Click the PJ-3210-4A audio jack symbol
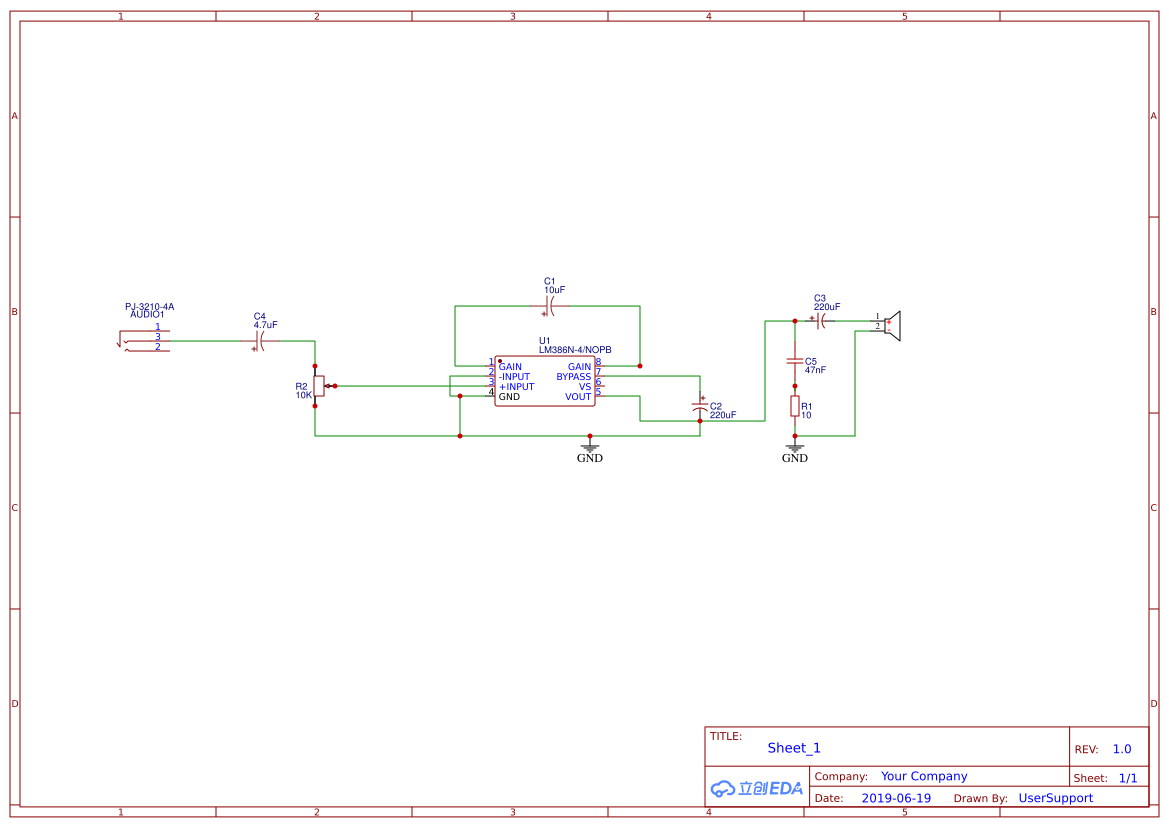Image resolution: width=1169 pixels, height=827 pixels. pos(144,341)
